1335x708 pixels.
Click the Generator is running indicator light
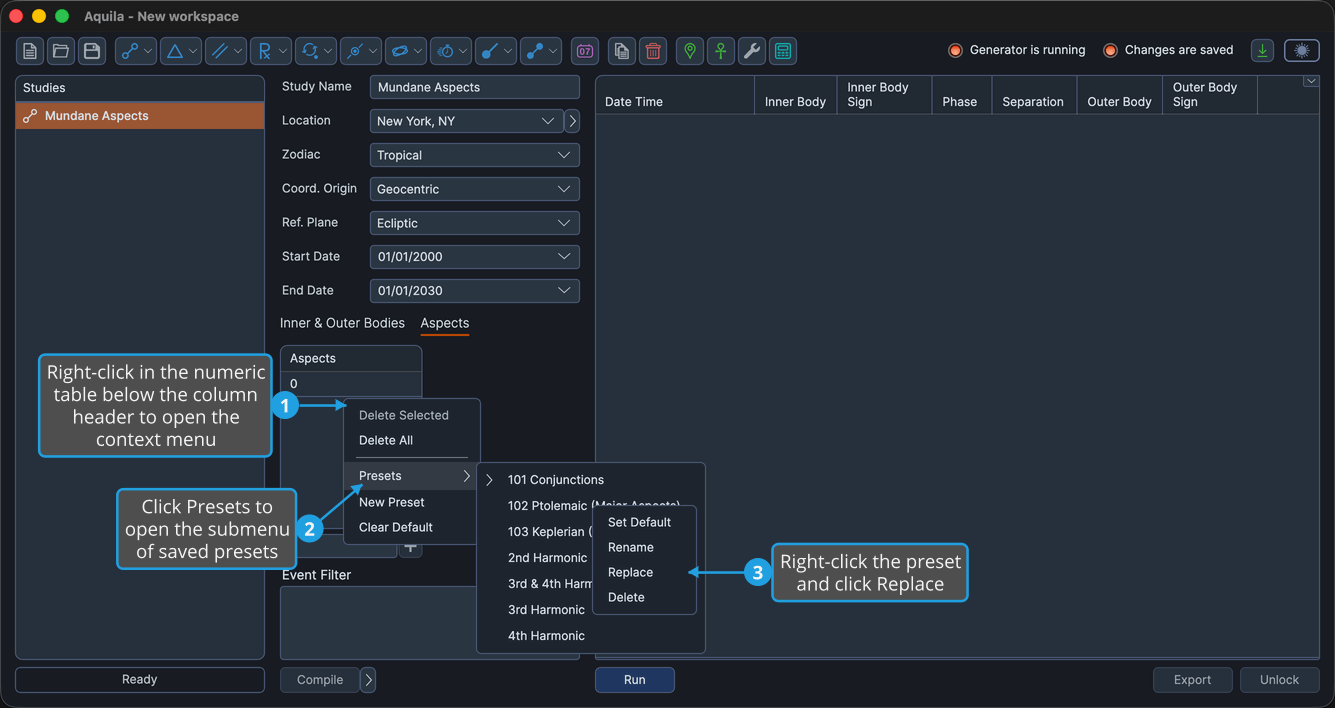click(955, 51)
